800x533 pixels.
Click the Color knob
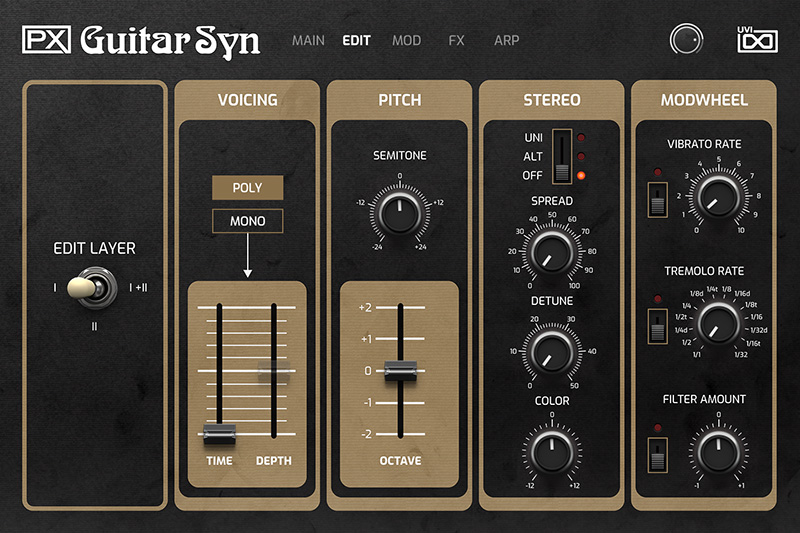click(x=551, y=452)
